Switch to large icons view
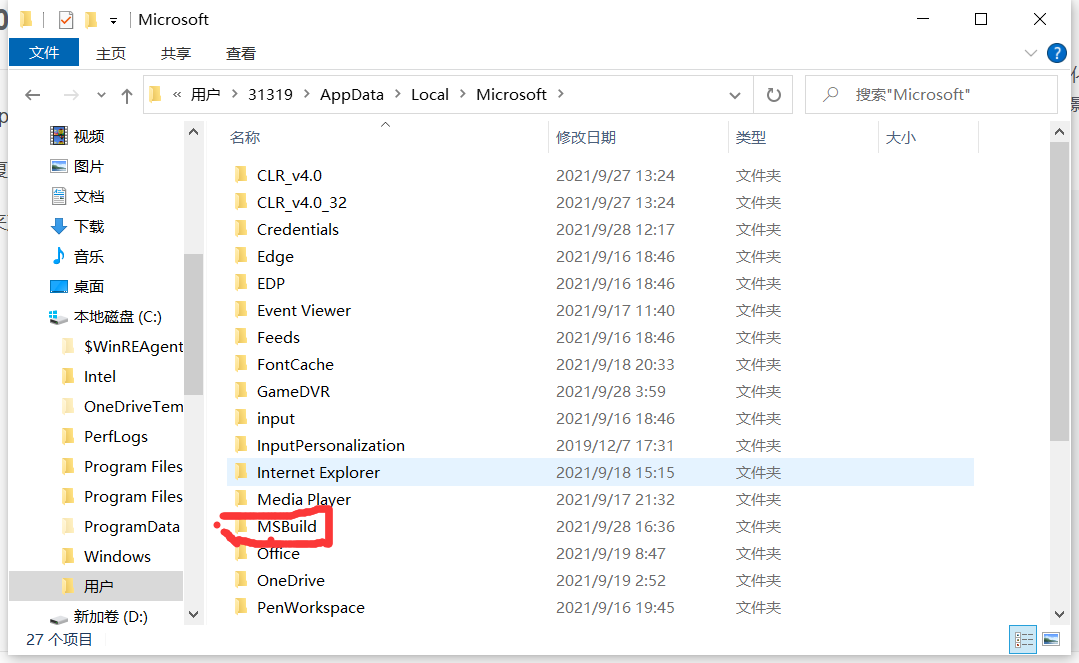The width and height of the screenshot is (1079, 663). pos(1050,639)
